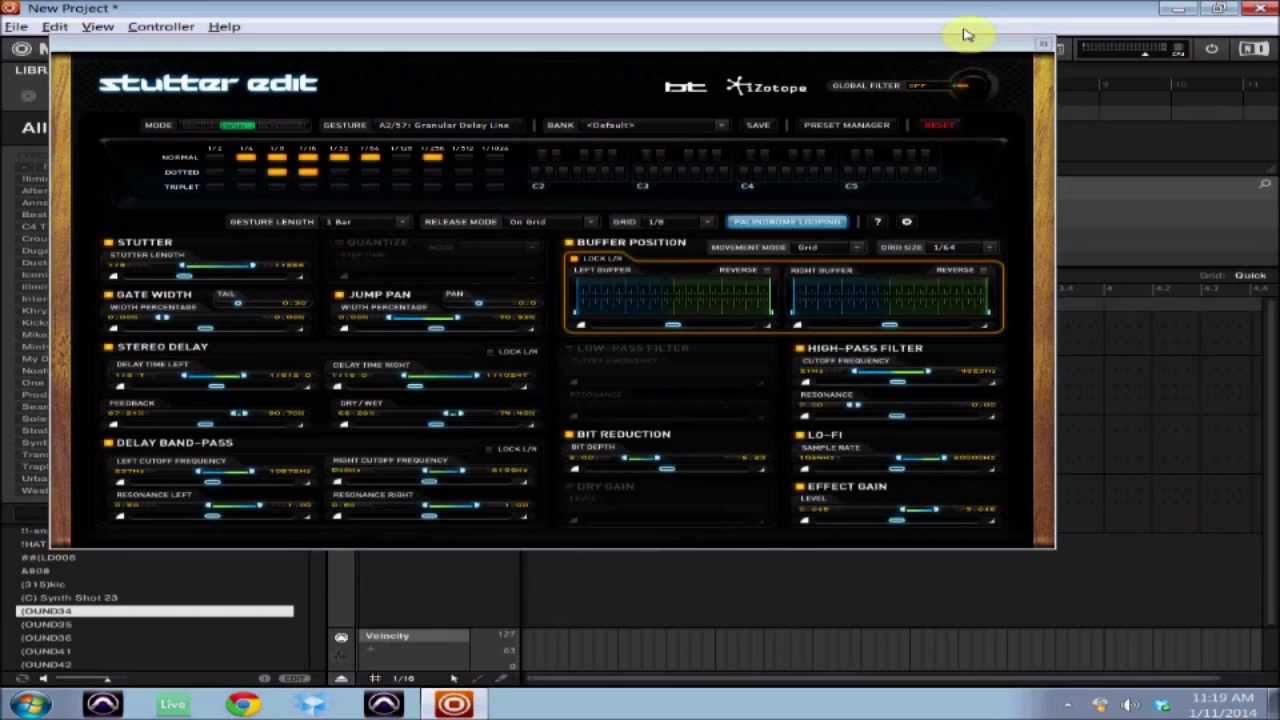
Task: Click the Maschine search magnifier icon
Action: click(x=1265, y=184)
